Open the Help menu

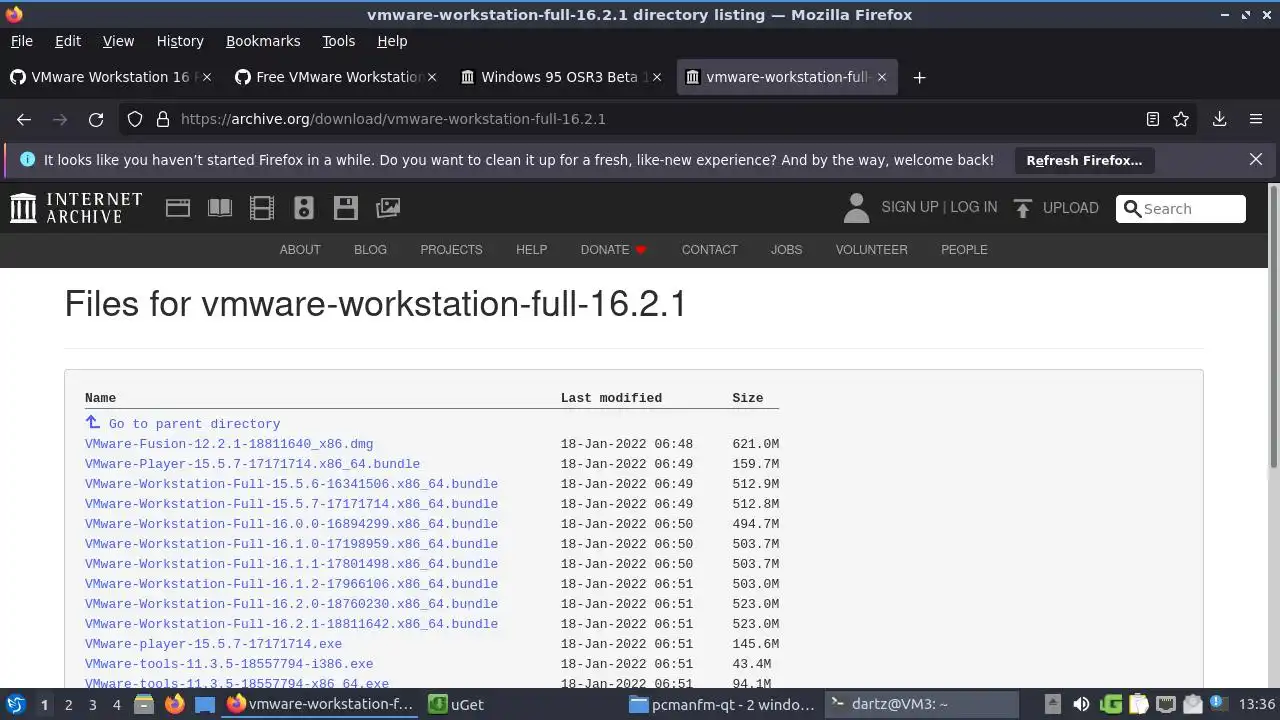(x=392, y=41)
